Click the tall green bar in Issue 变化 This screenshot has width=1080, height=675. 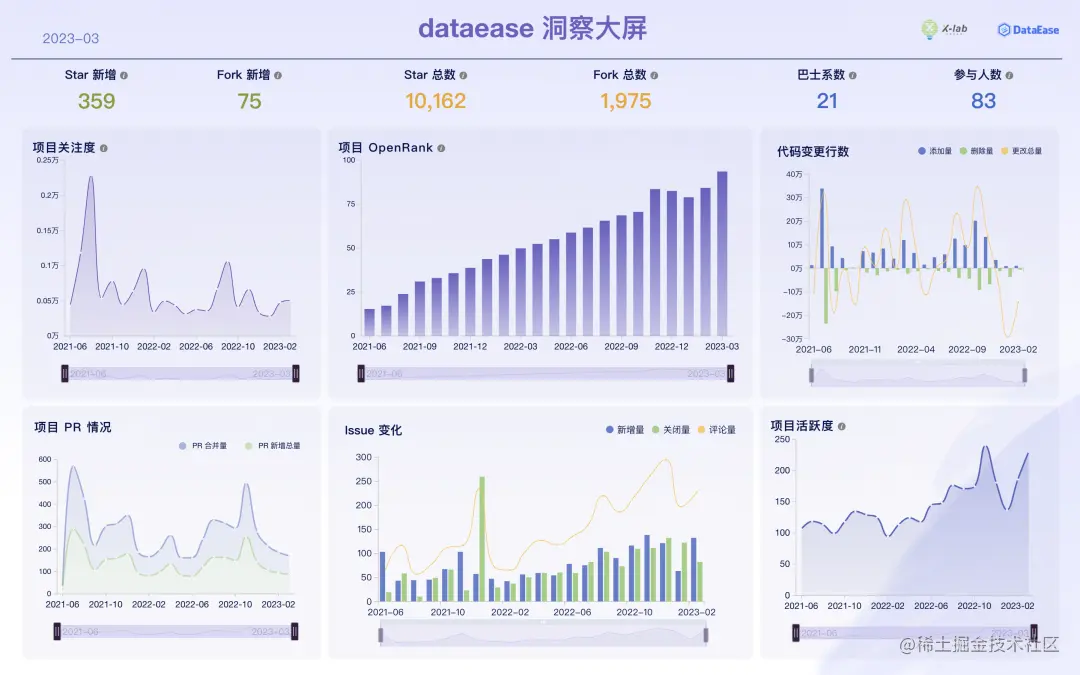(x=482, y=539)
